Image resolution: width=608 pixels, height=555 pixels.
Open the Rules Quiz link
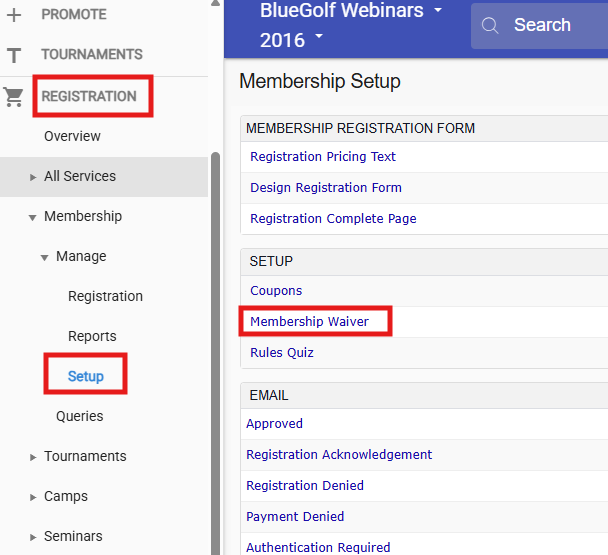[x=282, y=353]
